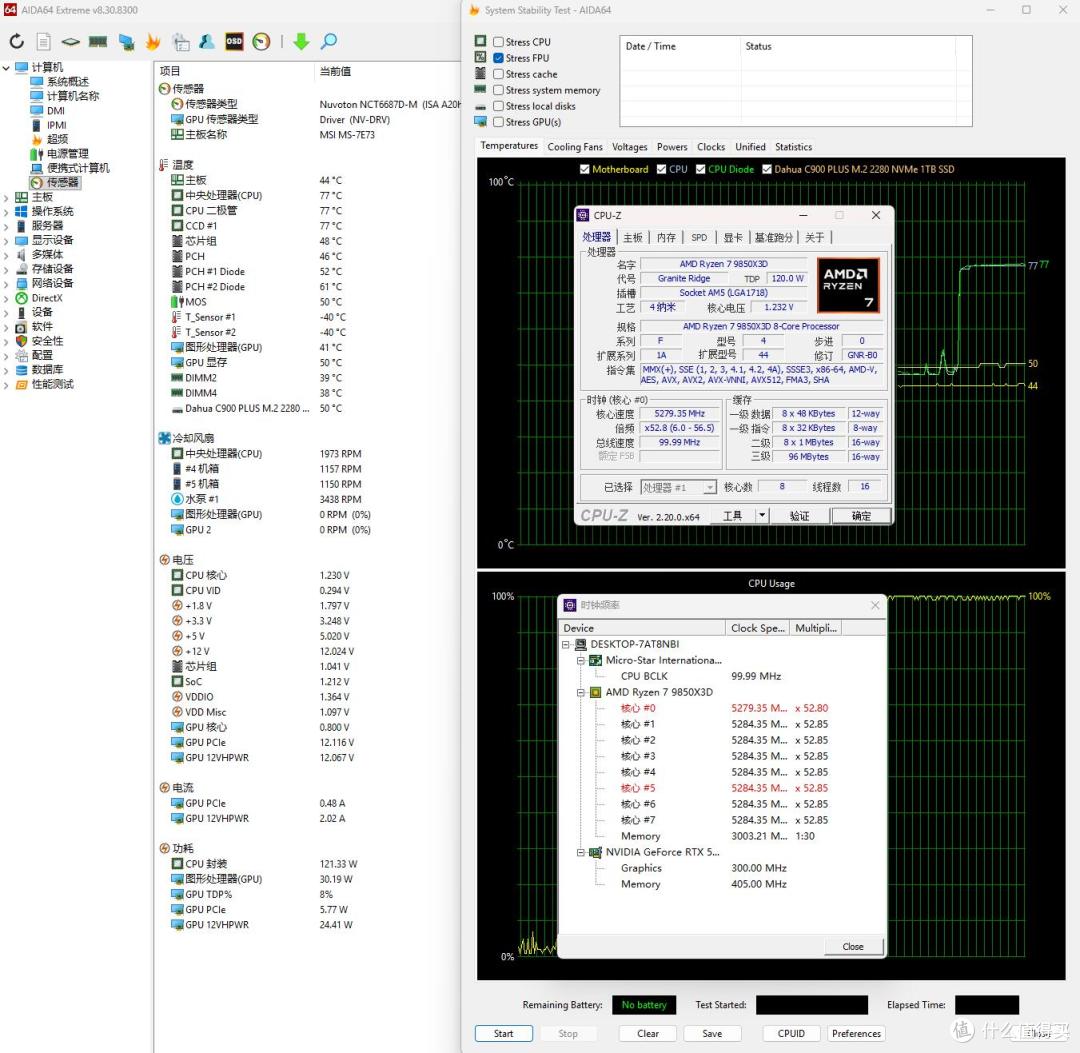Expand the 主板 tree node
This screenshot has width=1080, height=1053.
click(6, 197)
